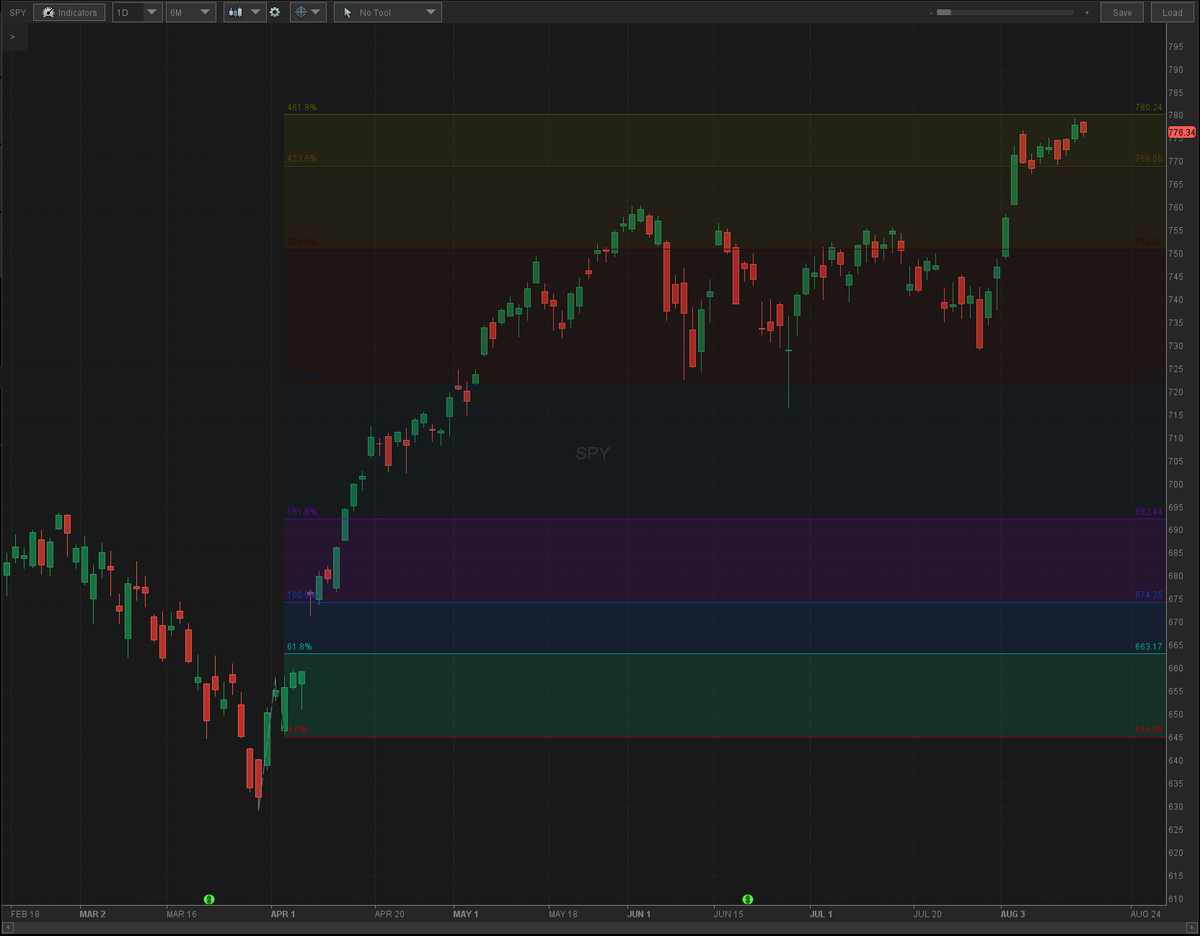Click the 674.35 Fibonacci price value
Viewport: 1200px width, 936px height.
pos(1148,595)
